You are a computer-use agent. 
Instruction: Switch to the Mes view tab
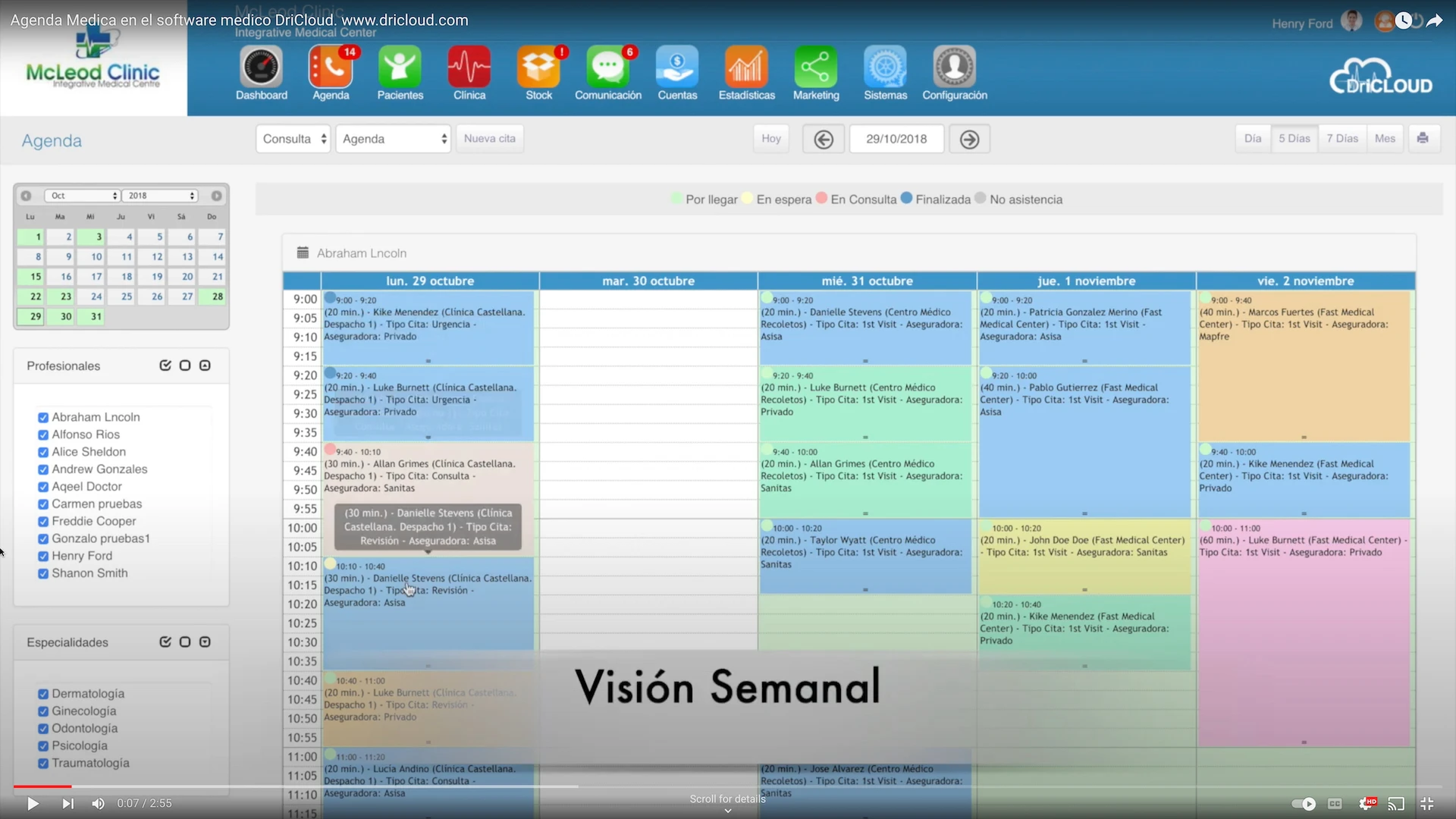coord(1385,138)
